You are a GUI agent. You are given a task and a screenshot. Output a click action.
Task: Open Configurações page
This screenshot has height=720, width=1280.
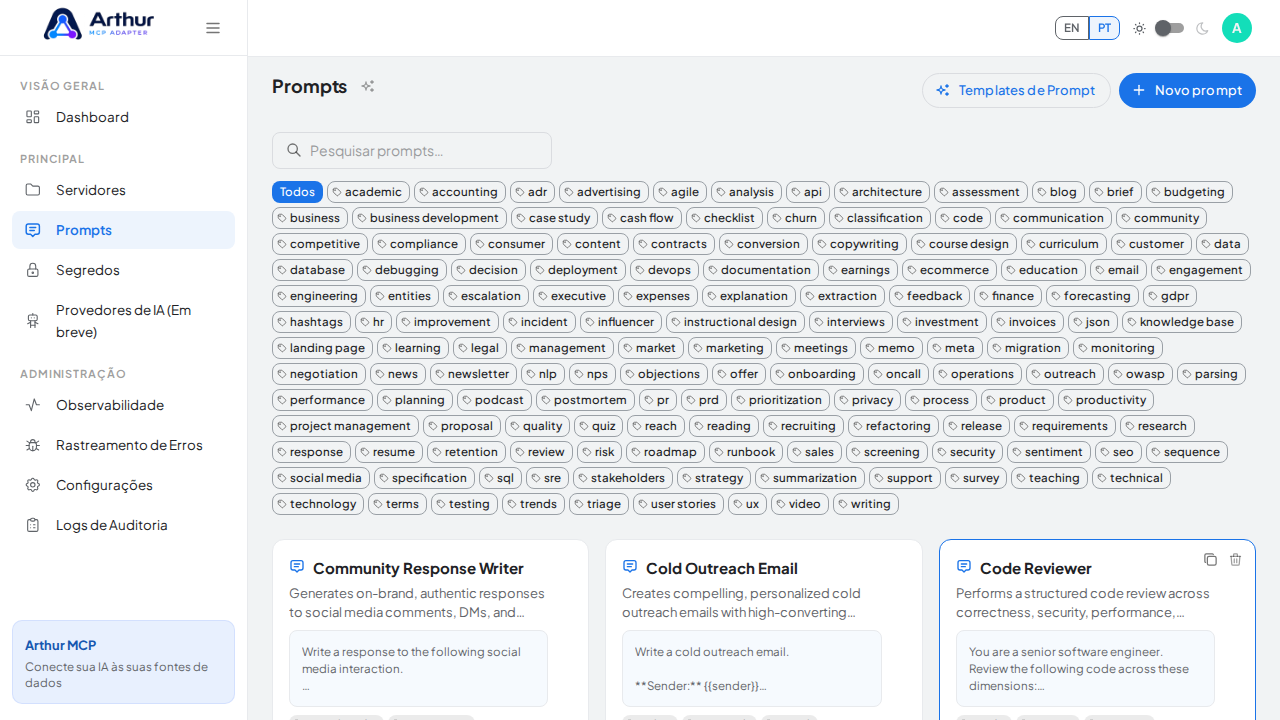point(123,485)
